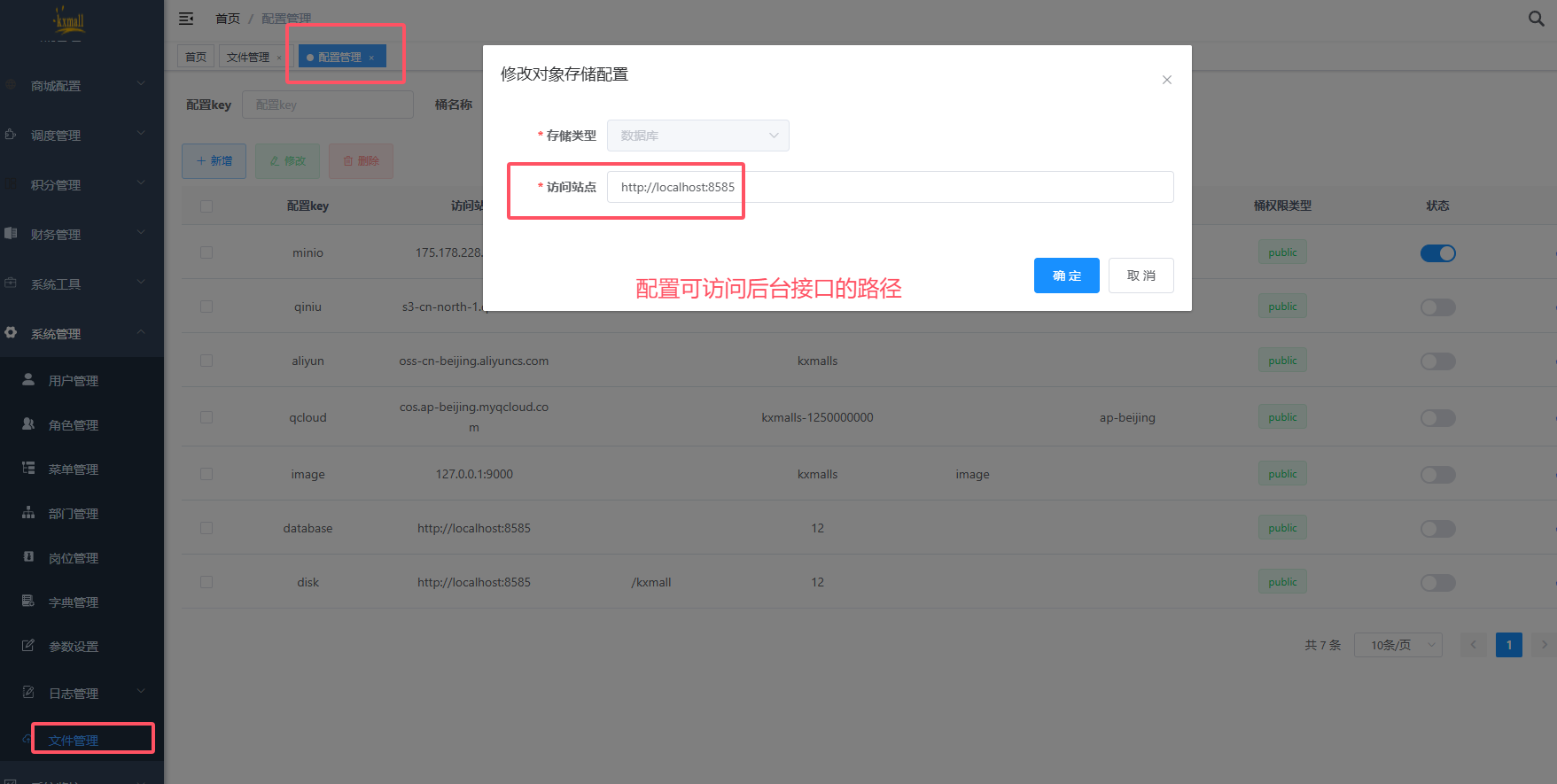Open 字典管理 in the sidebar
This screenshot has width=1557, height=784.
coord(73,602)
